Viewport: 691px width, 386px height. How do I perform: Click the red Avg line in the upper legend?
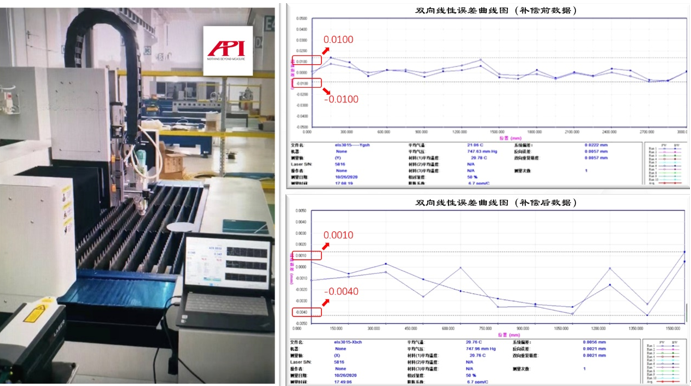point(669,183)
